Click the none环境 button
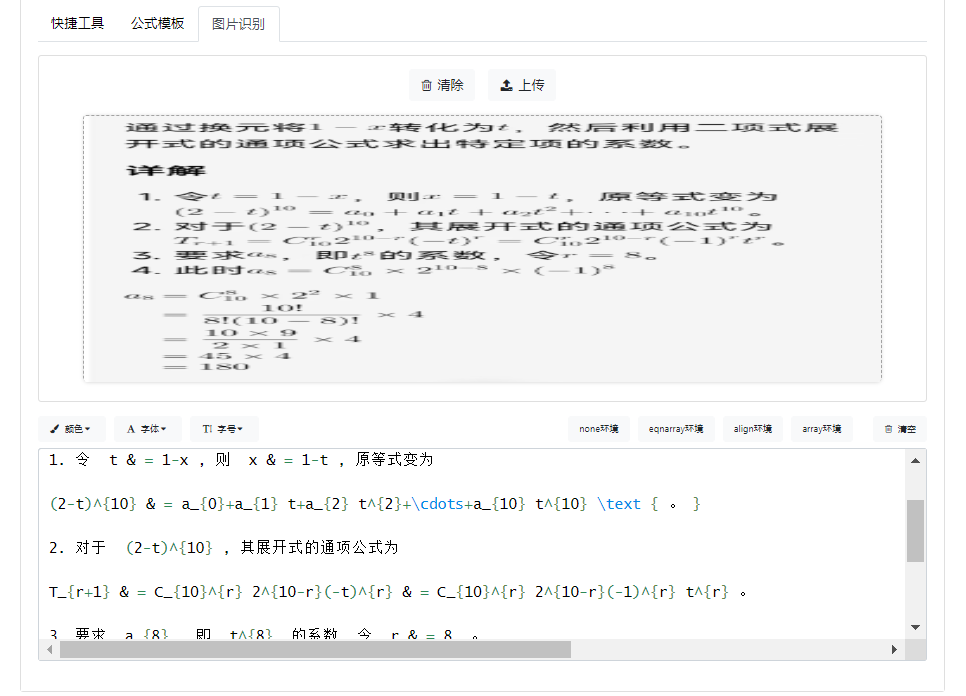Screen dimensions: 966x696 [598, 428]
